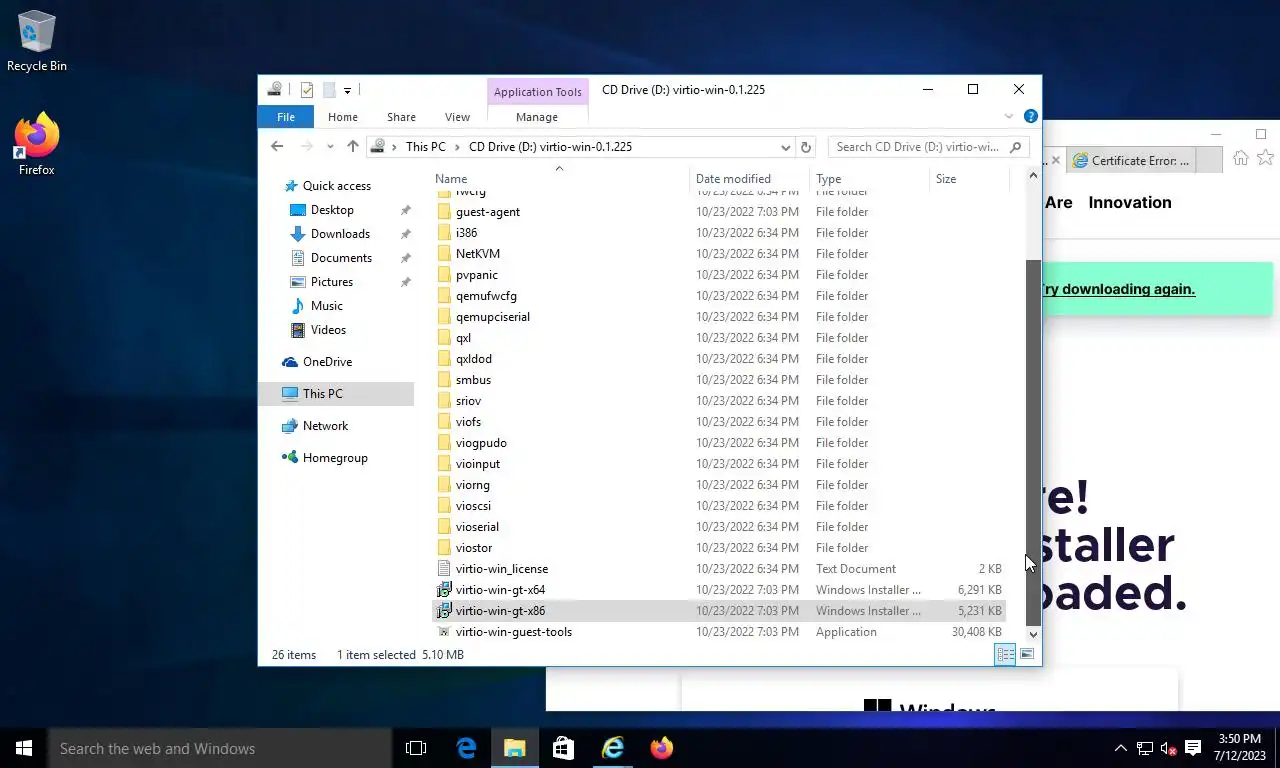Open Documents in navigation pane
Viewport: 1280px width, 768px height.
pos(341,258)
